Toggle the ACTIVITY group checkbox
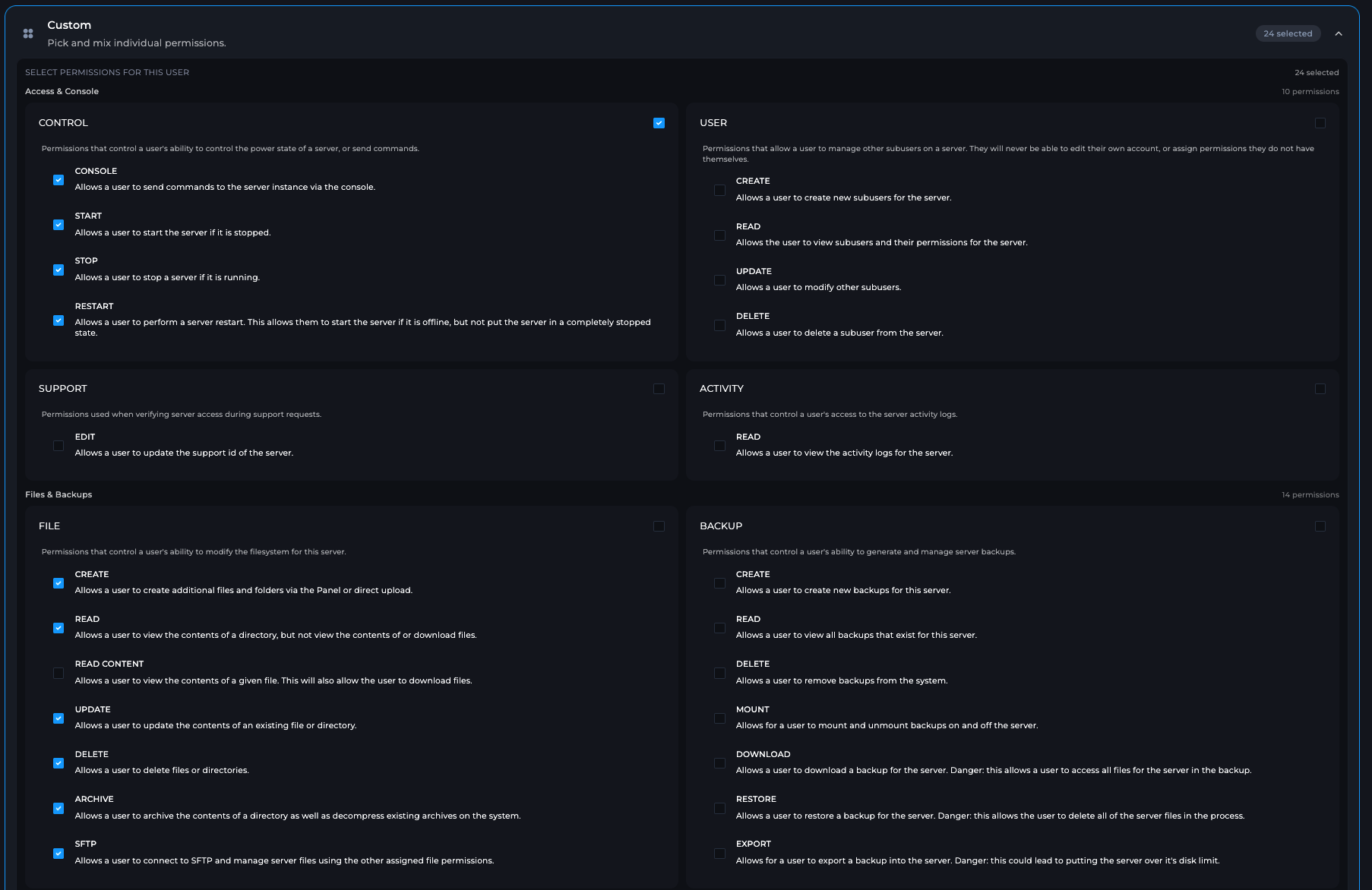The width and height of the screenshot is (1372, 890). (1320, 389)
